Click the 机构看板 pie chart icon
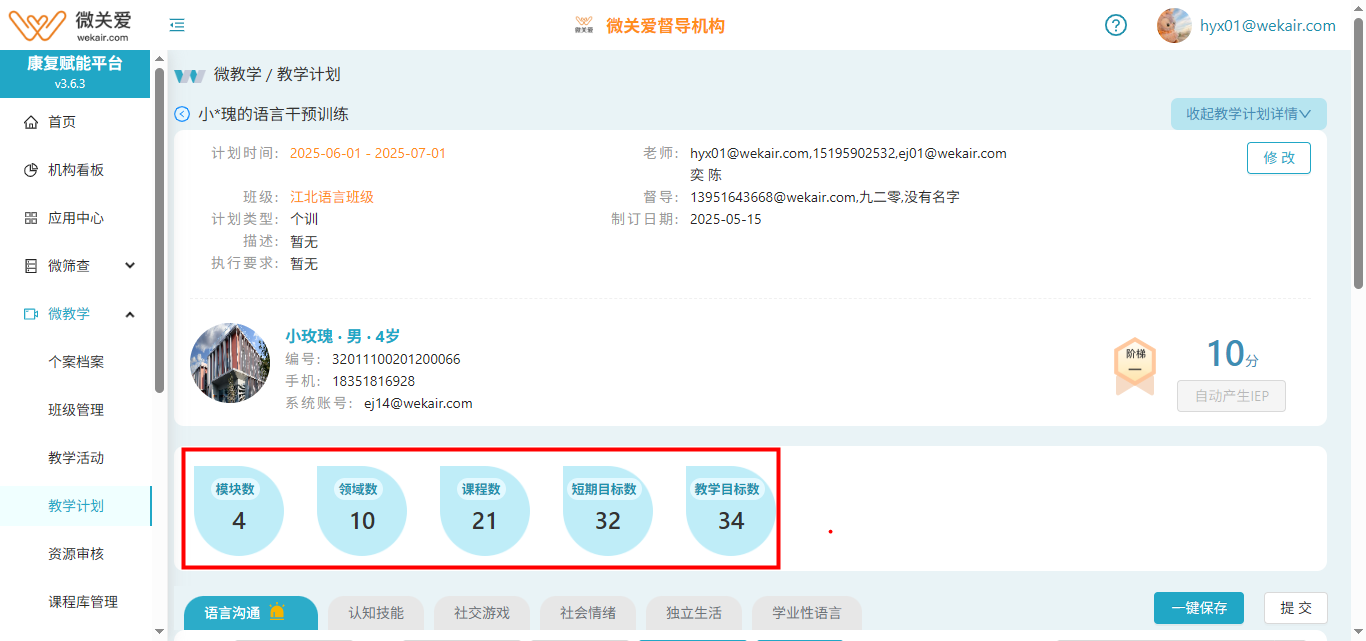The width and height of the screenshot is (1366, 641). coord(31,170)
